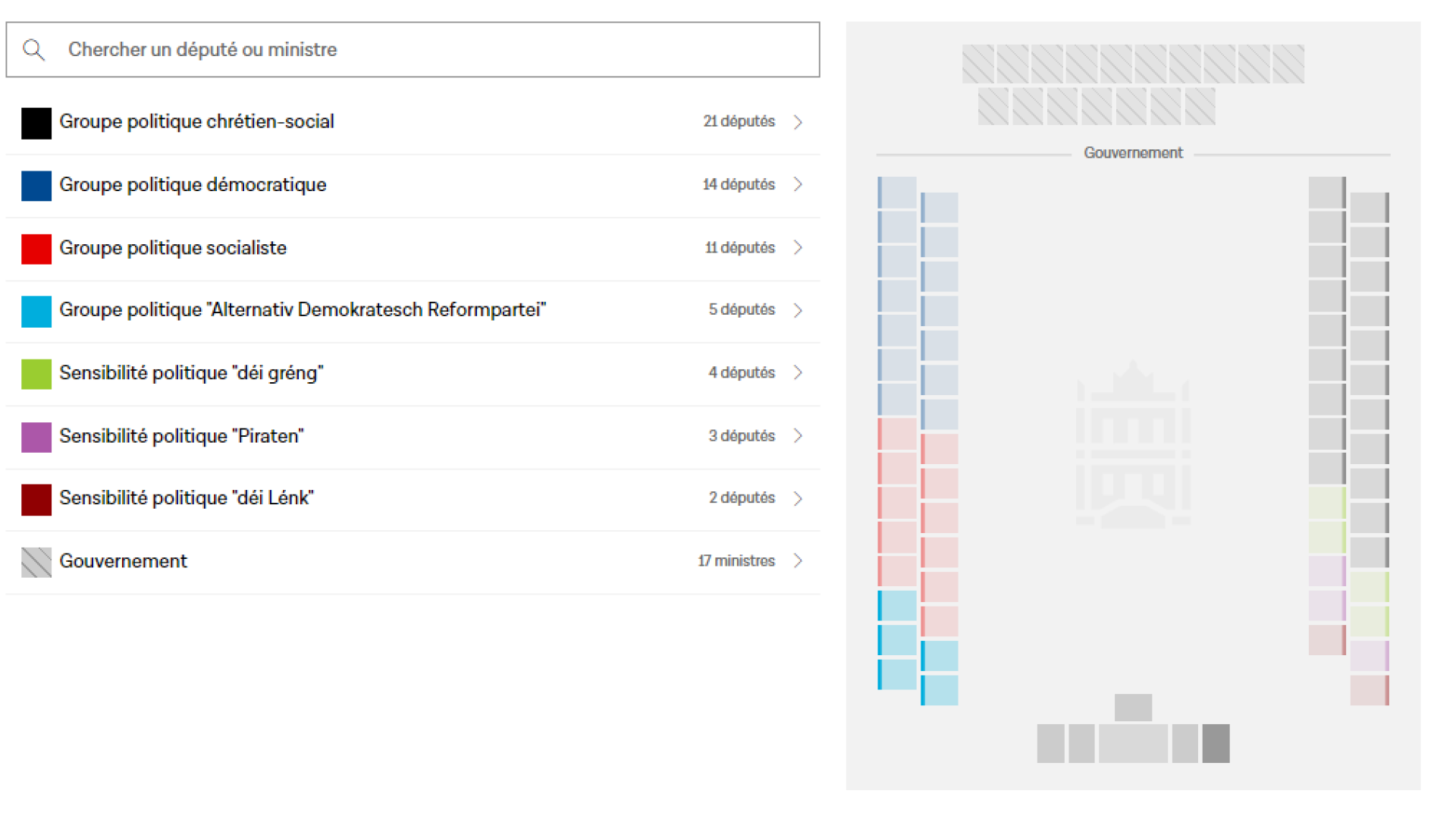This screenshot has width=1456, height=819.
Task: Click the black chrétien-social color swatch
Action: (x=36, y=123)
